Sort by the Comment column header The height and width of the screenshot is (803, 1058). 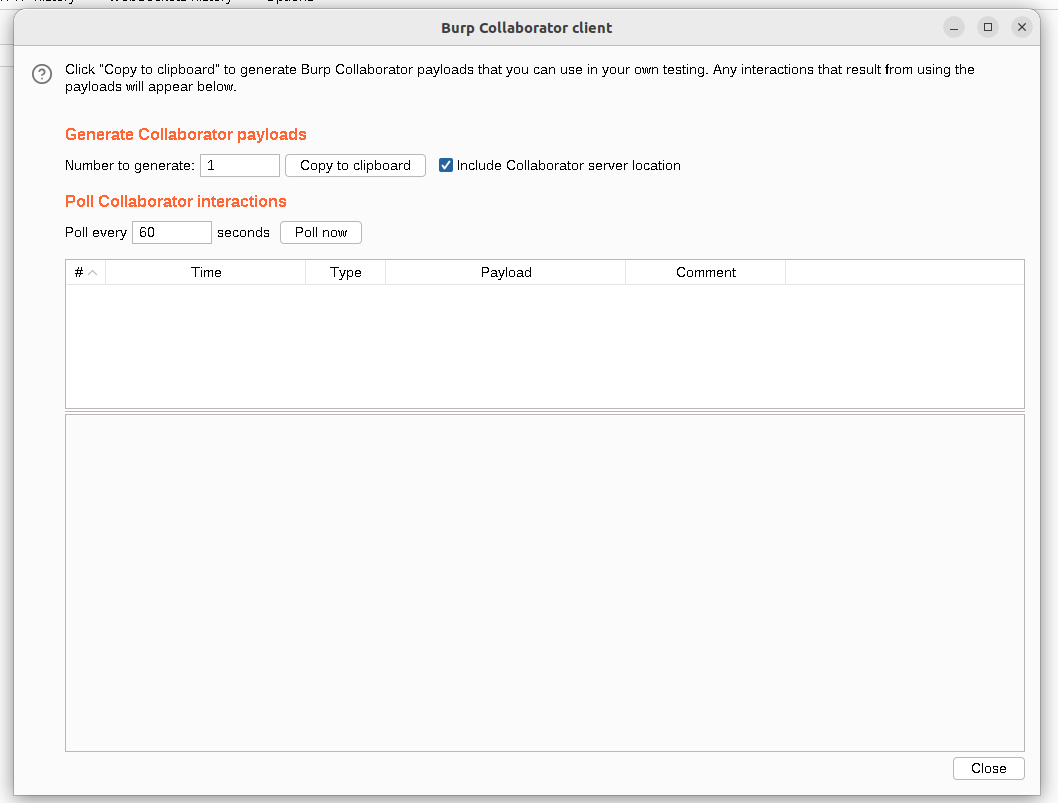[x=706, y=273]
